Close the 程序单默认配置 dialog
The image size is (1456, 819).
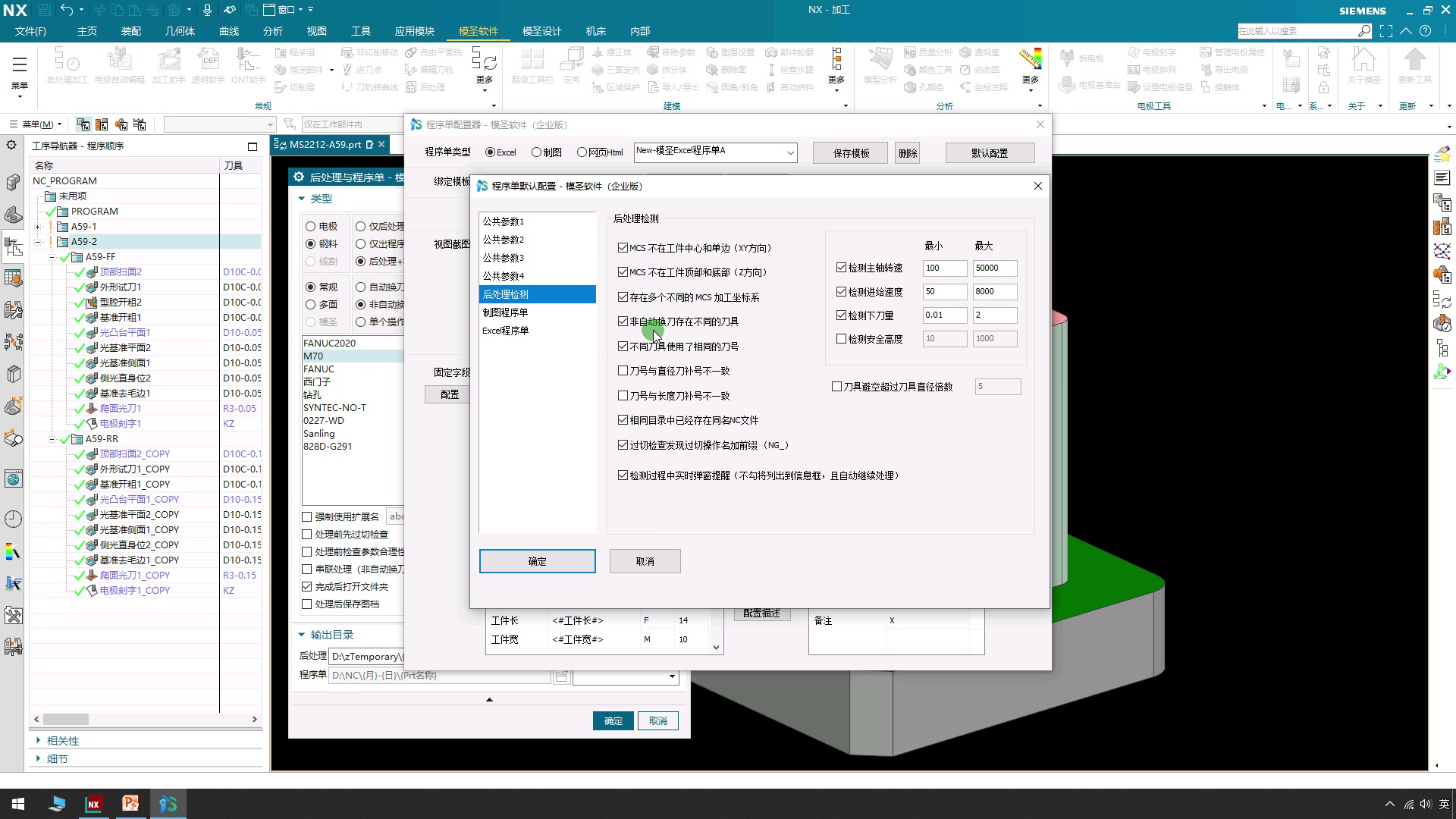tap(1038, 186)
